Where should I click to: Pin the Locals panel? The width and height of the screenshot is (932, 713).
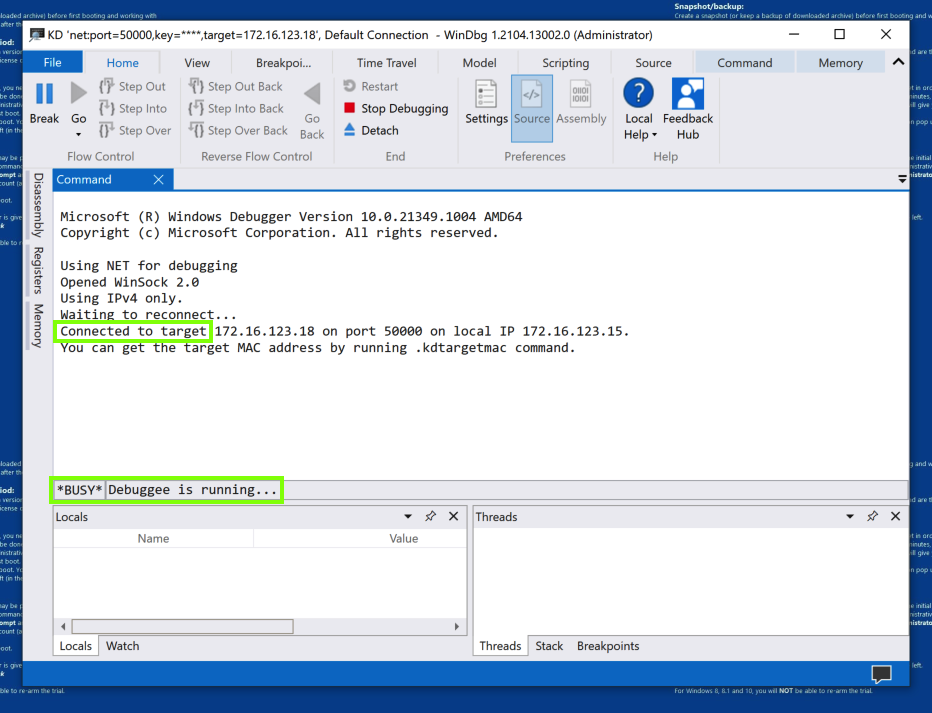[430, 517]
